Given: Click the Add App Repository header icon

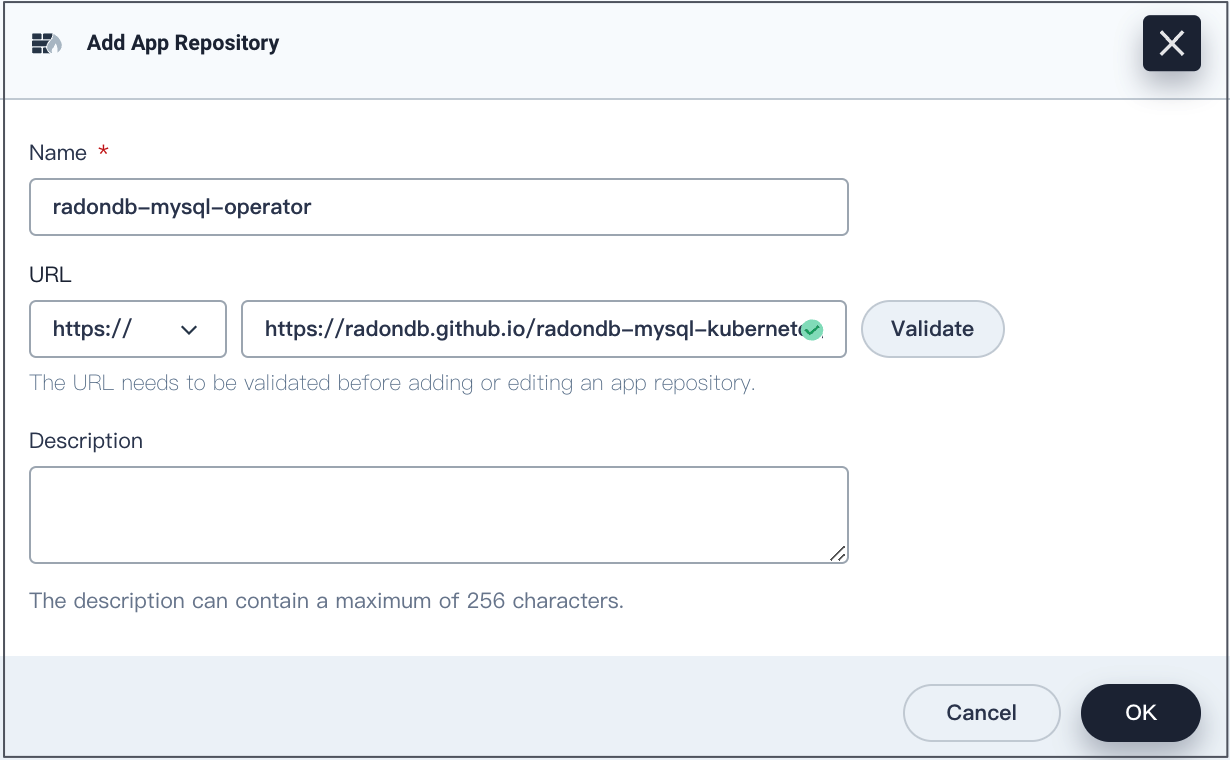Looking at the screenshot, I should (45, 42).
